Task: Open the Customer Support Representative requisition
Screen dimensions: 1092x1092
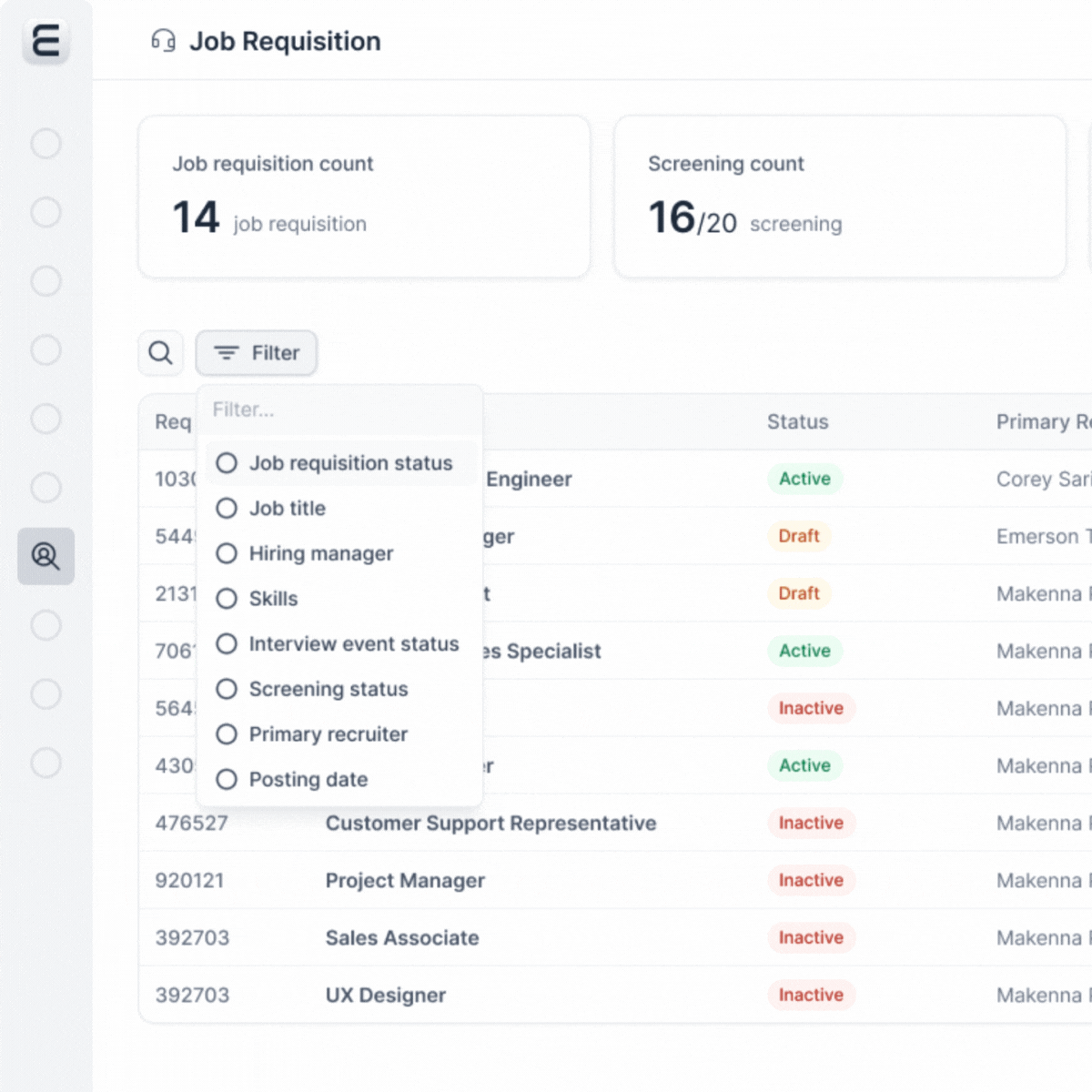Action: pos(490,824)
